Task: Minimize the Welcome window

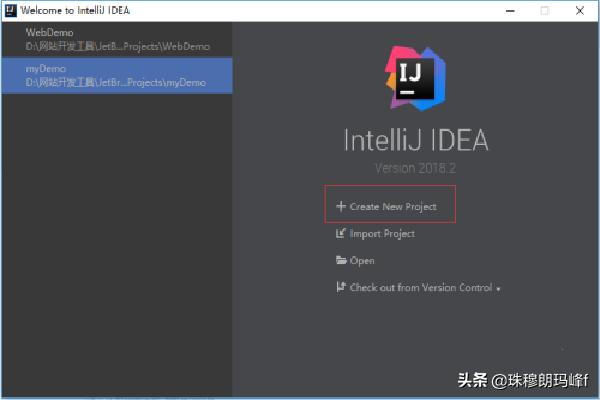Action: point(510,11)
